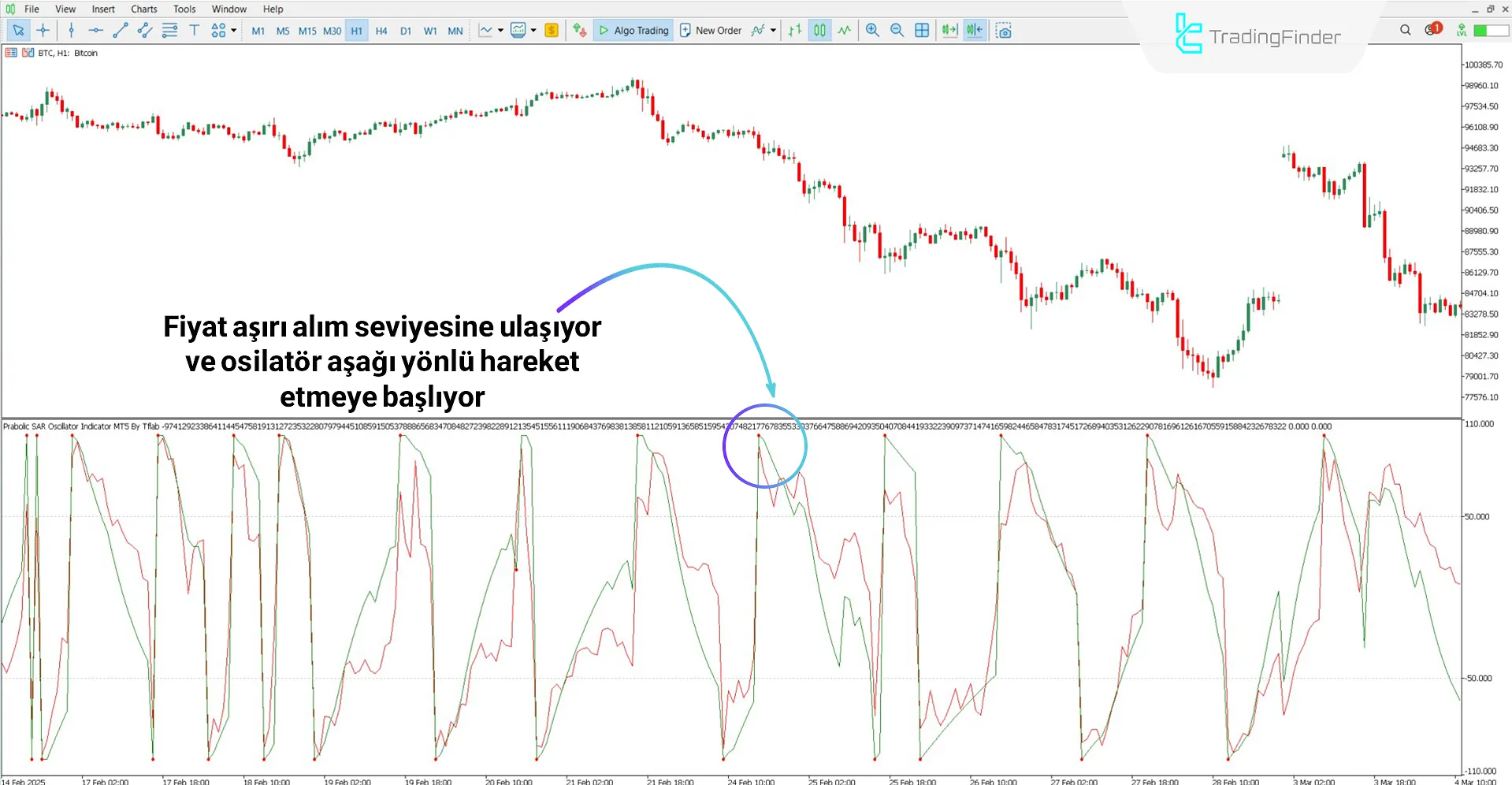Expand the indicators list dropdown arrow
This screenshot has height=785, width=1512.
773,31
